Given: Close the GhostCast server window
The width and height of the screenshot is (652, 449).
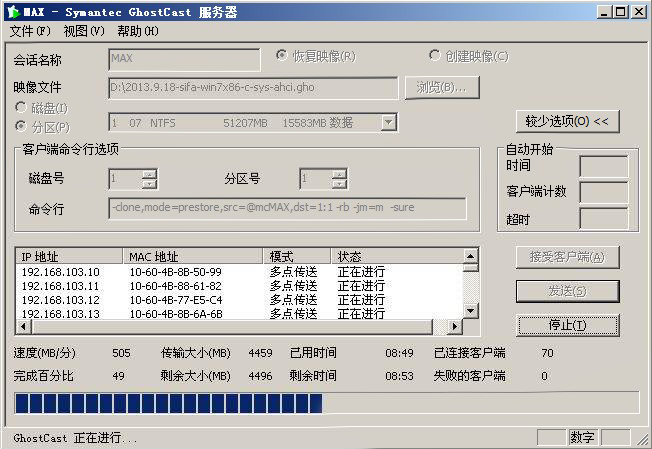Looking at the screenshot, I should tap(638, 12).
